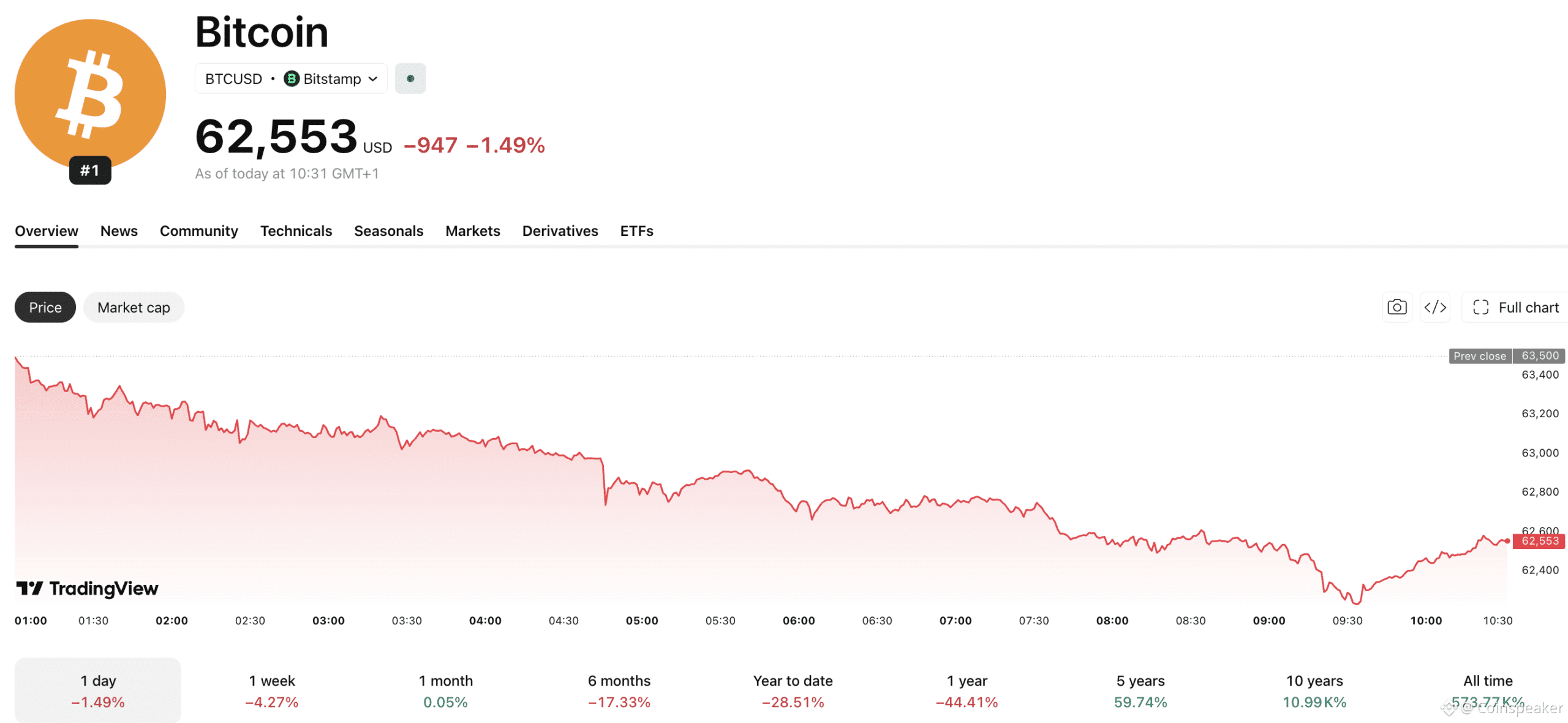
Task: Click the #1 rank badge
Action: [90, 170]
